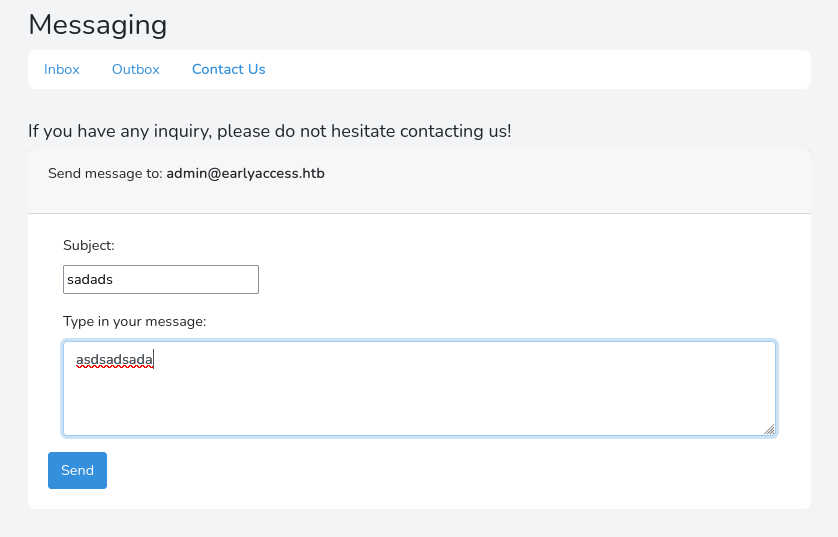Switch to the Outbox tab
The width and height of the screenshot is (838, 537).
point(135,69)
